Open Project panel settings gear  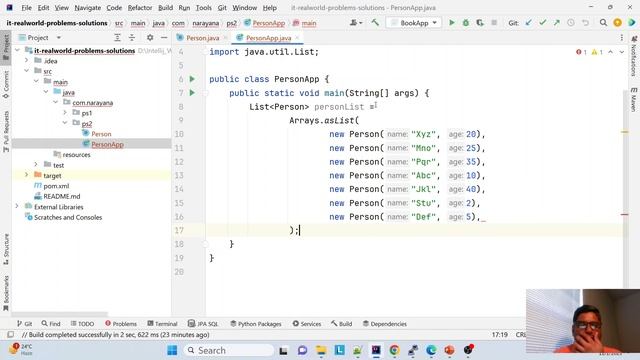(x=150, y=38)
